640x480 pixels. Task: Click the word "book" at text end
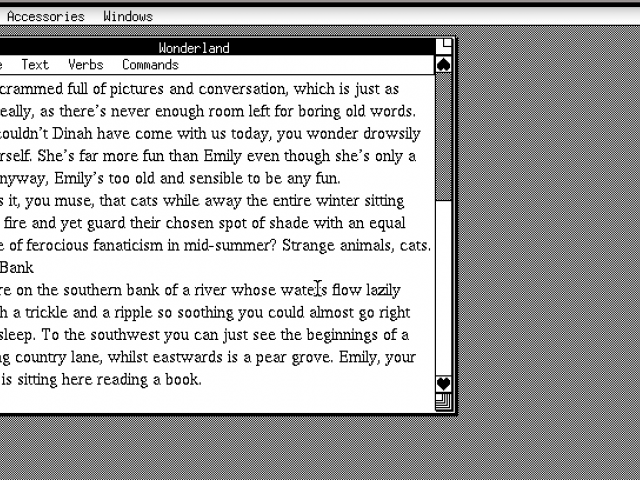click(x=181, y=380)
